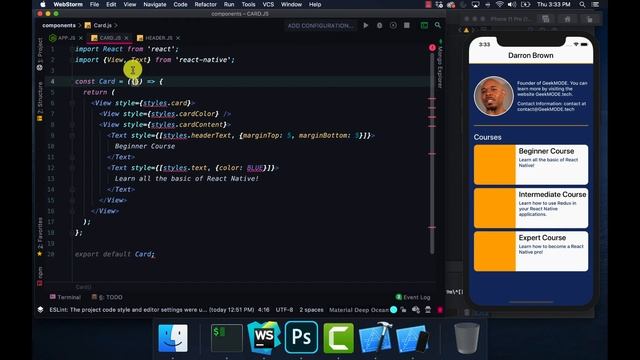Viewport: 640px width, 360px height.
Task: Open the UTF-8 encoding selector
Action: (284, 310)
